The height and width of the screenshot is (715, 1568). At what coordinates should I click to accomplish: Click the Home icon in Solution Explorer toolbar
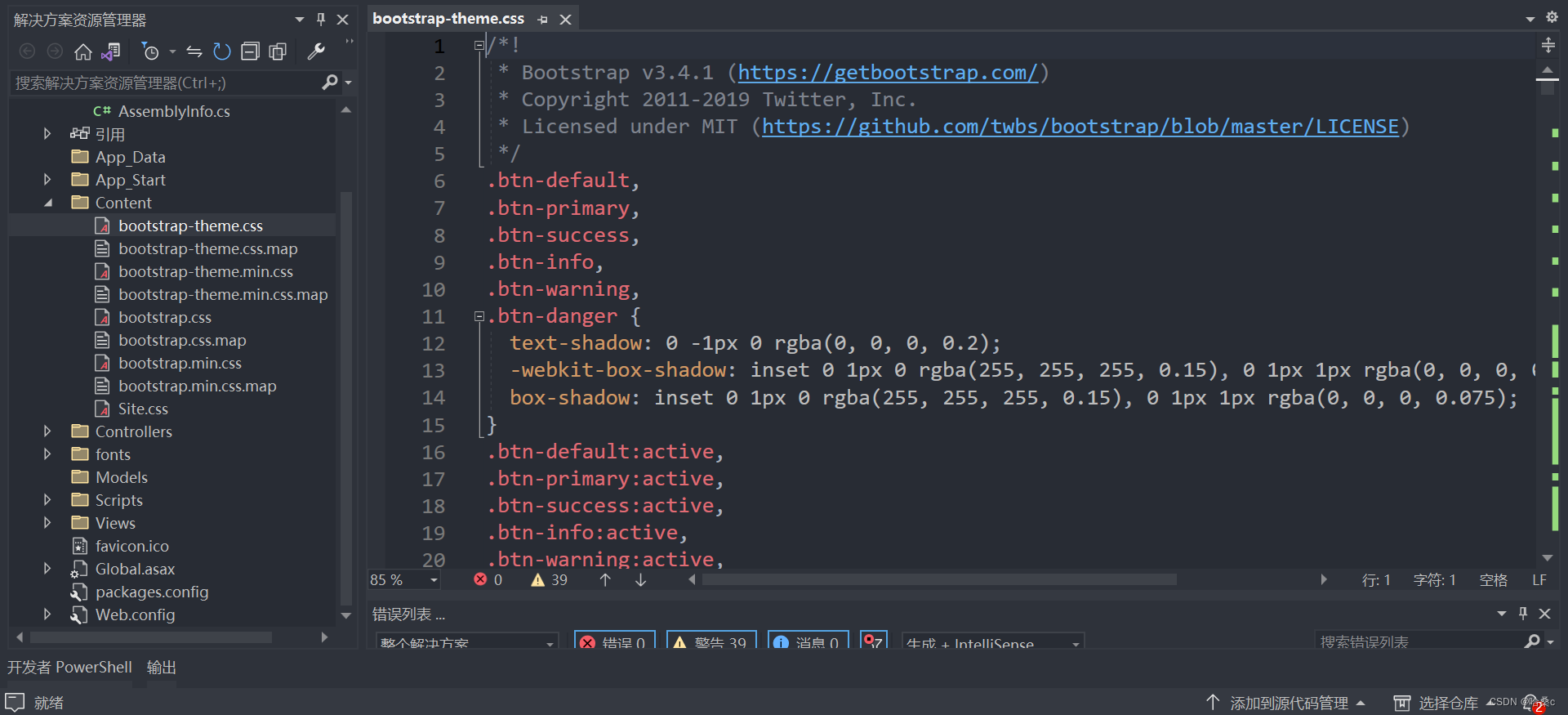(x=82, y=52)
